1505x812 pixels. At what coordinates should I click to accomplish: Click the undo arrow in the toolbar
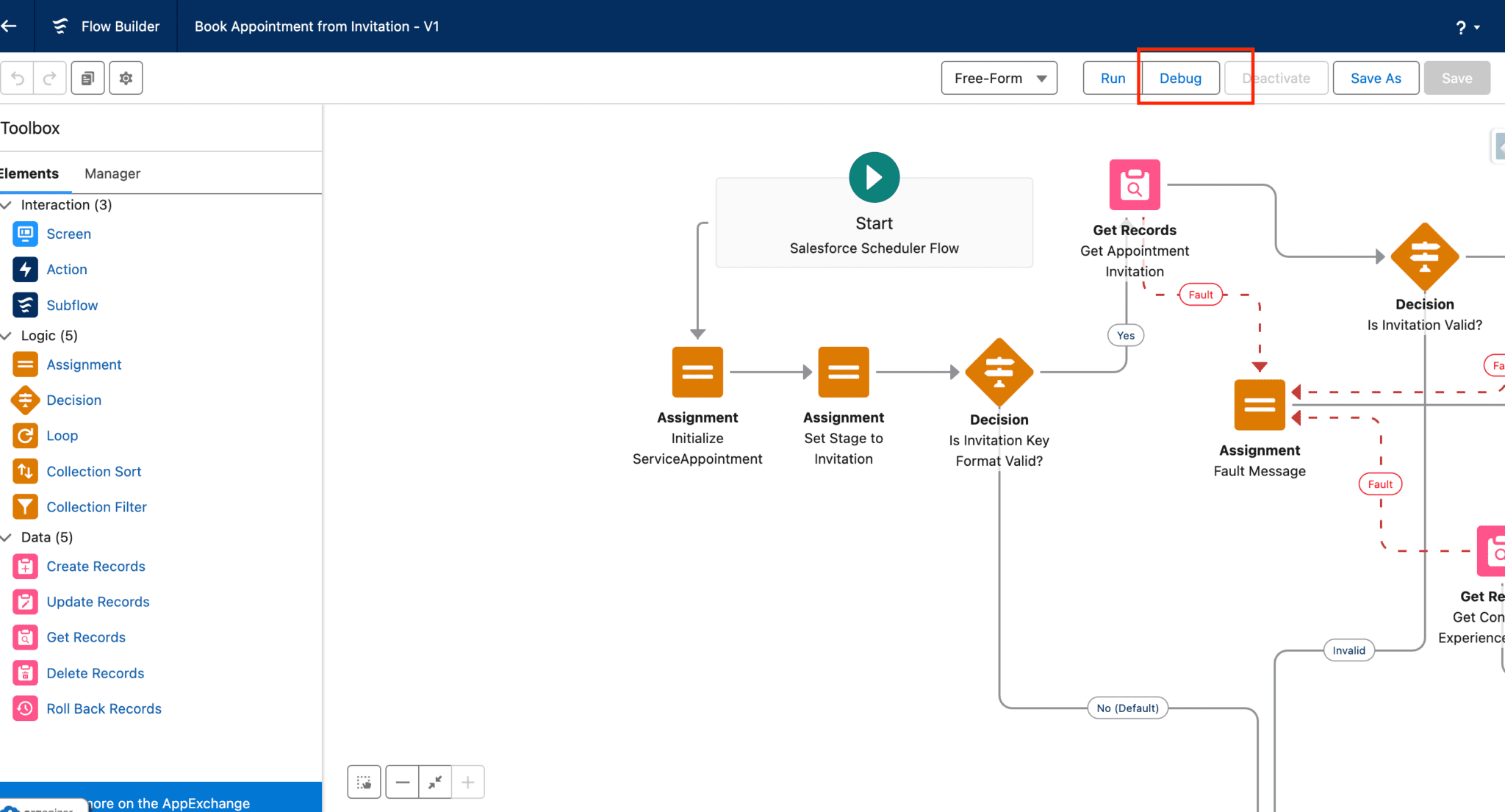(x=17, y=77)
